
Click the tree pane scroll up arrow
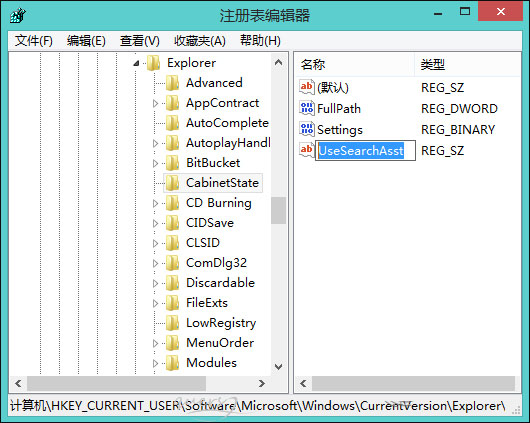[x=279, y=62]
